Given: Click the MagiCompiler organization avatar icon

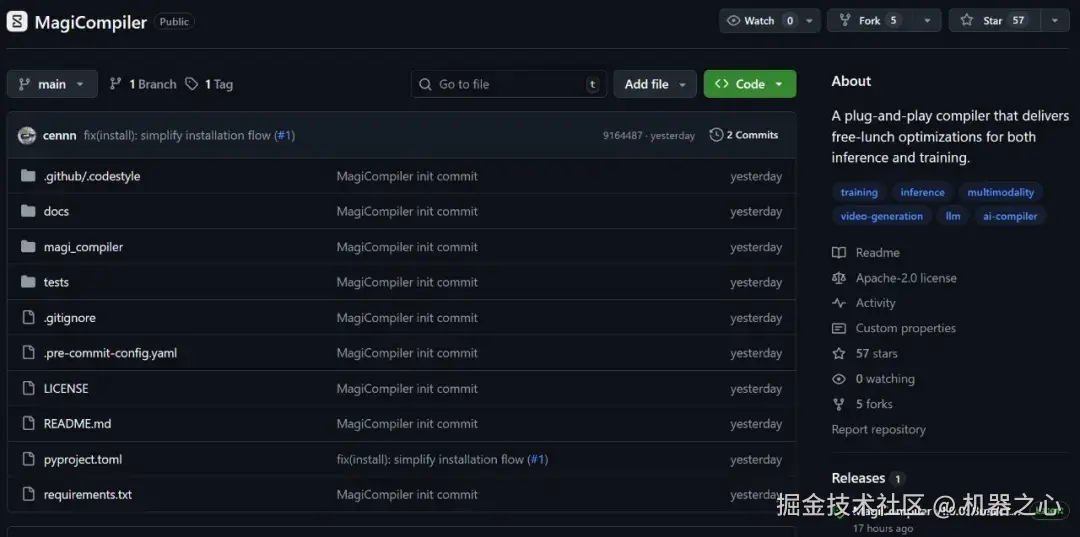Looking at the screenshot, I should coord(17,22).
